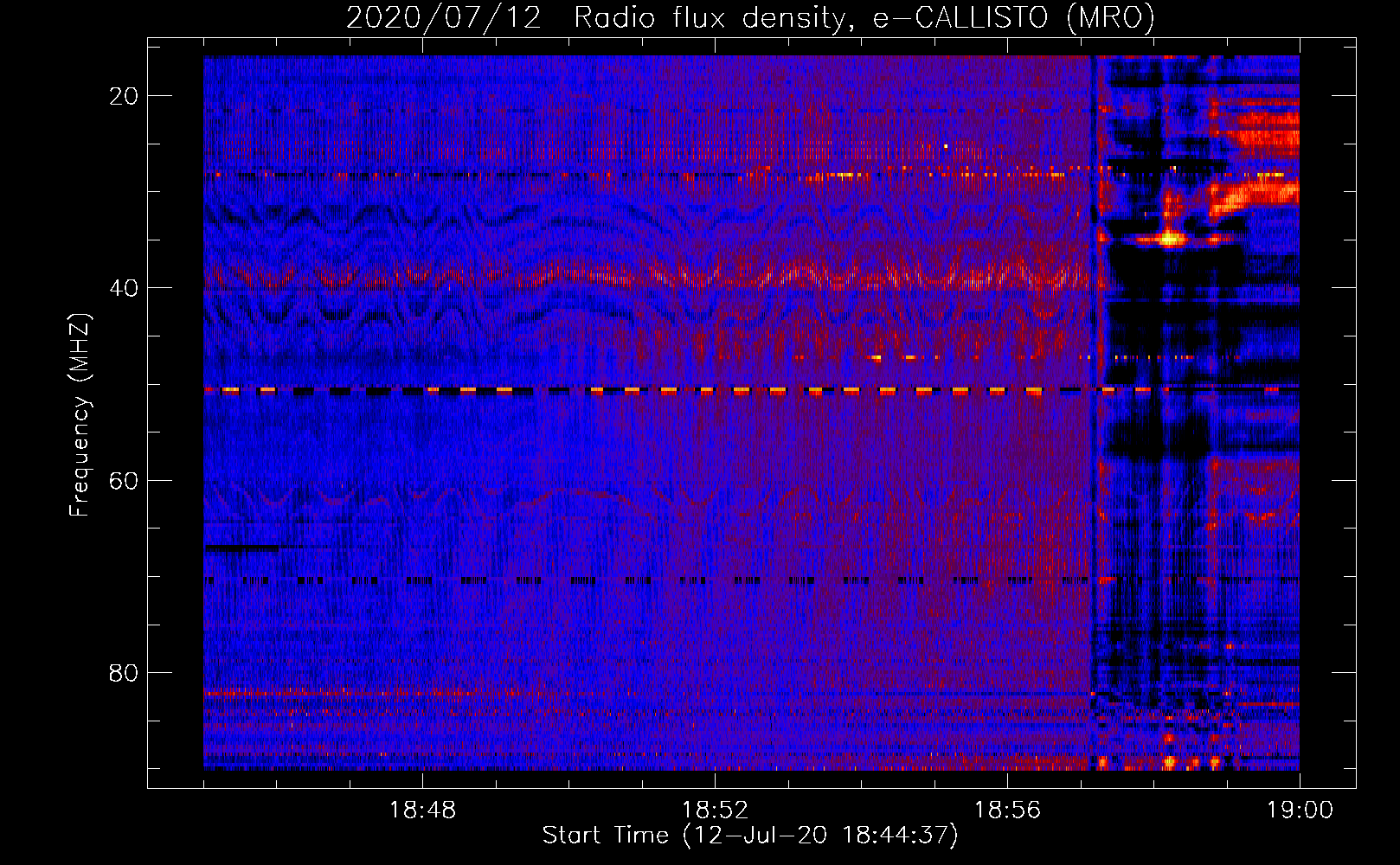Click the 20 MHz frequency tick label

point(124,96)
